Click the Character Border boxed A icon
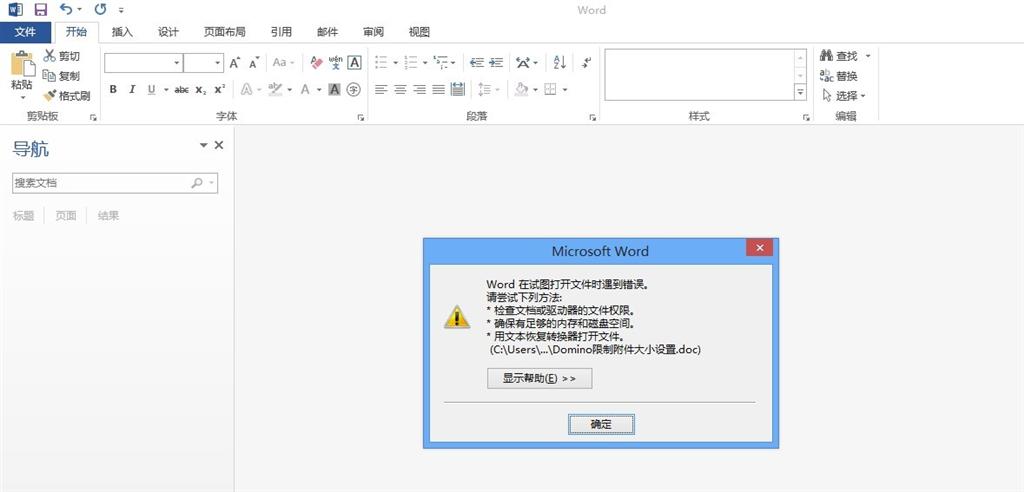Image resolution: width=1024 pixels, height=492 pixels. point(354,63)
